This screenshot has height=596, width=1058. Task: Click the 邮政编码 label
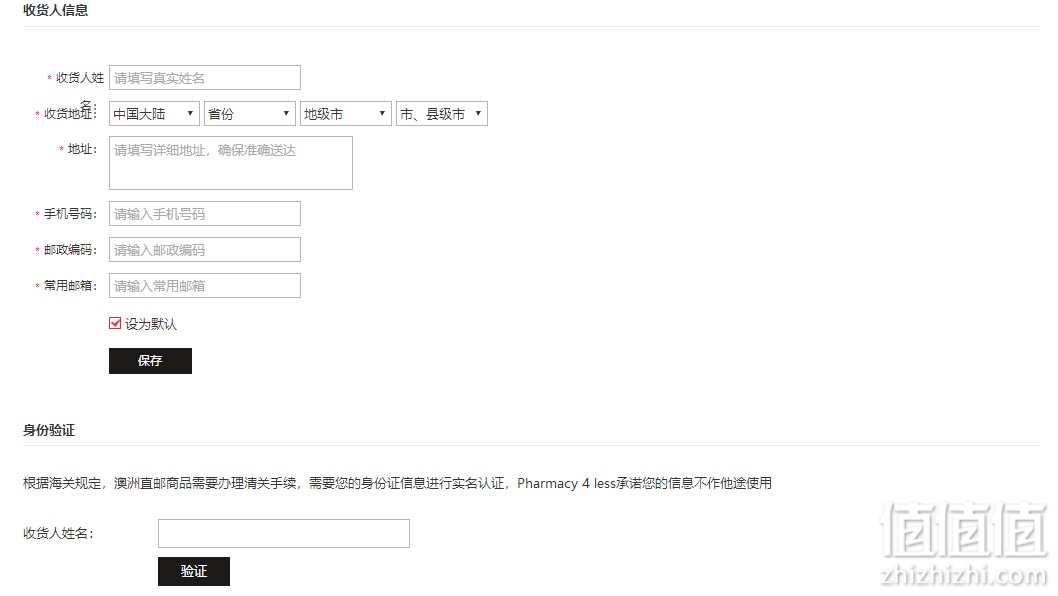[x=70, y=250]
